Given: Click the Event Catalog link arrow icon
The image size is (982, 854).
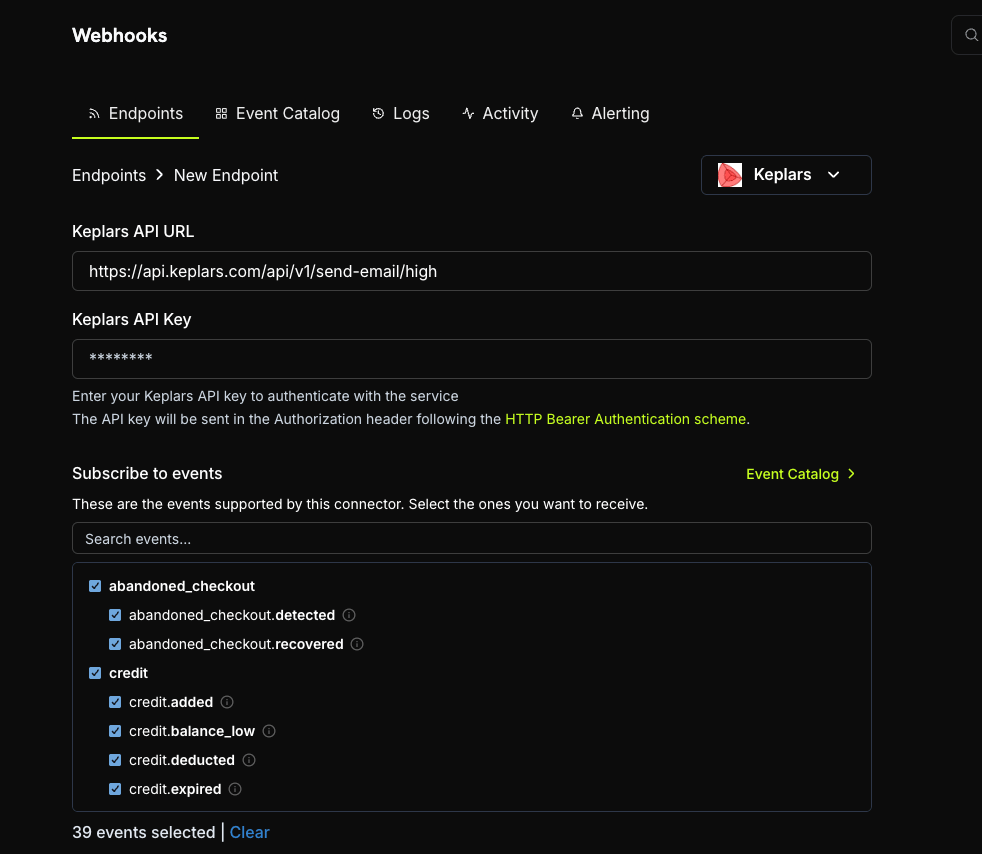Looking at the screenshot, I should (851, 474).
